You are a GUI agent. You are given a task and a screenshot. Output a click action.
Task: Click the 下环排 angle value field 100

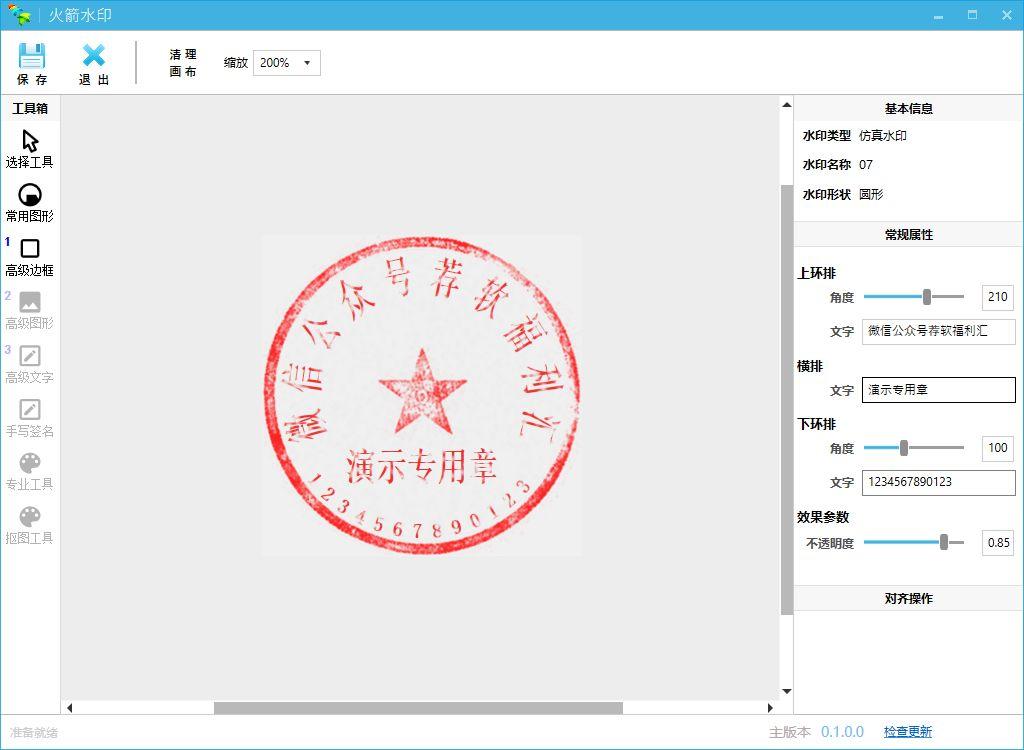coord(998,448)
